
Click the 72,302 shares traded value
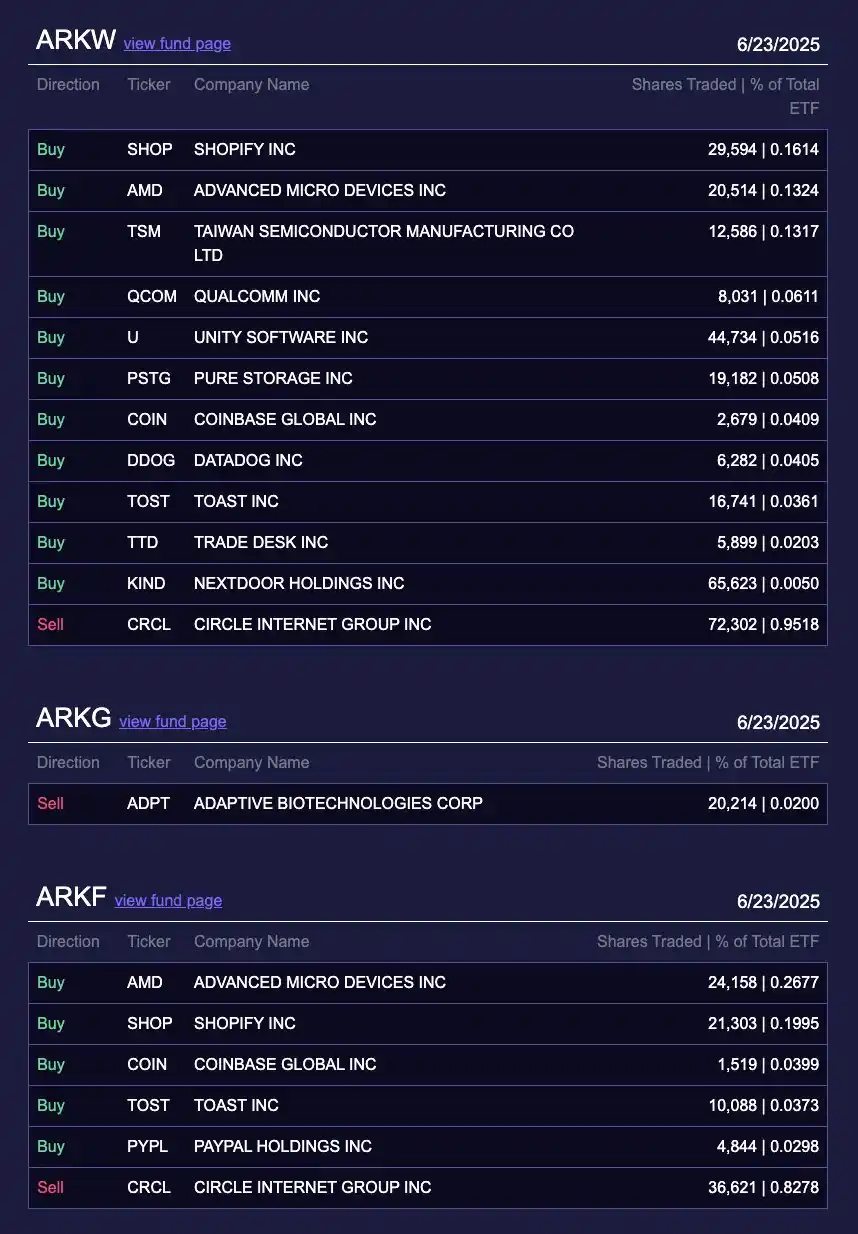(x=732, y=625)
